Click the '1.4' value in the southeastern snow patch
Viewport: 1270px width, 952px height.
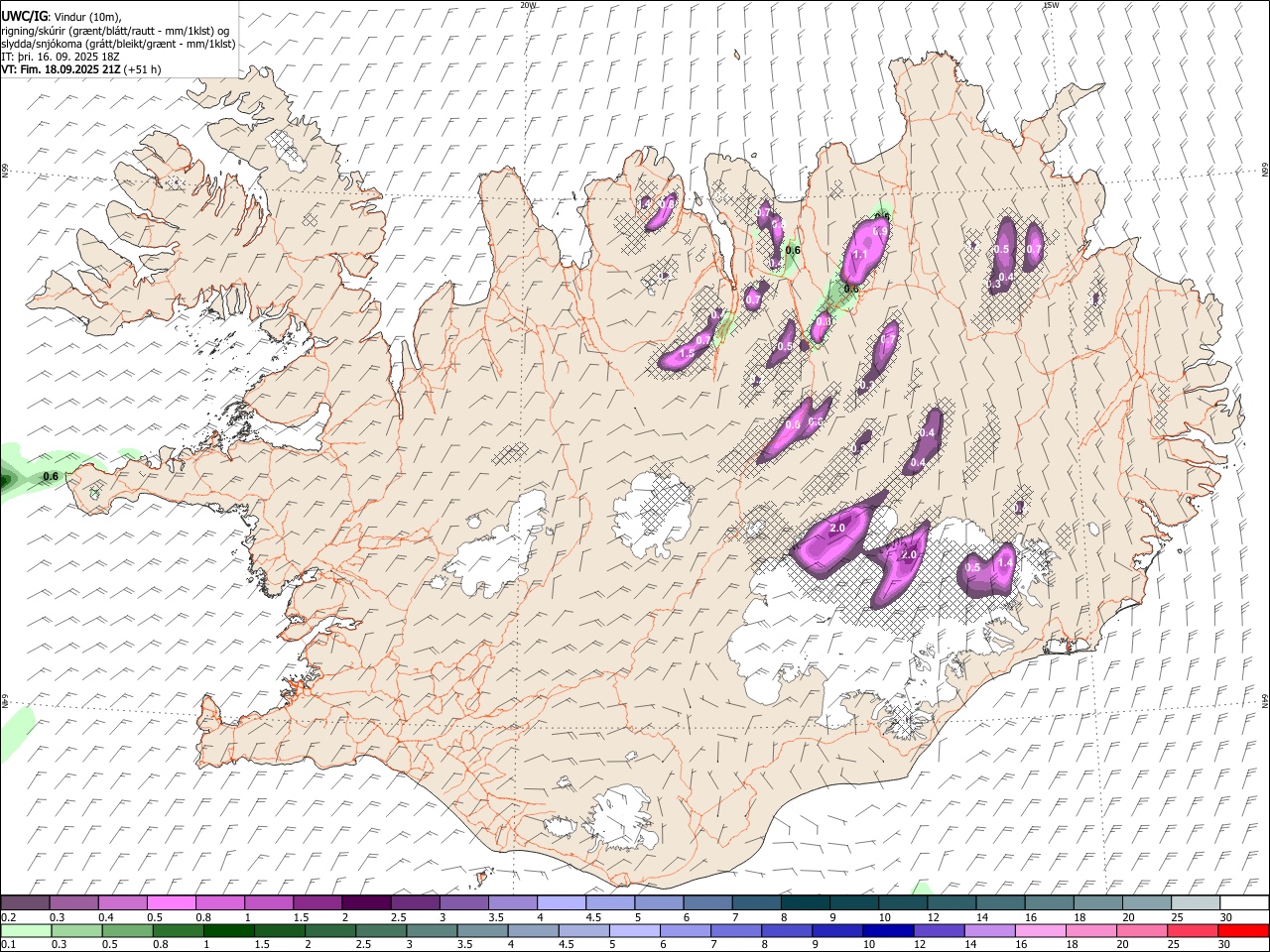pyautogui.click(x=1005, y=562)
